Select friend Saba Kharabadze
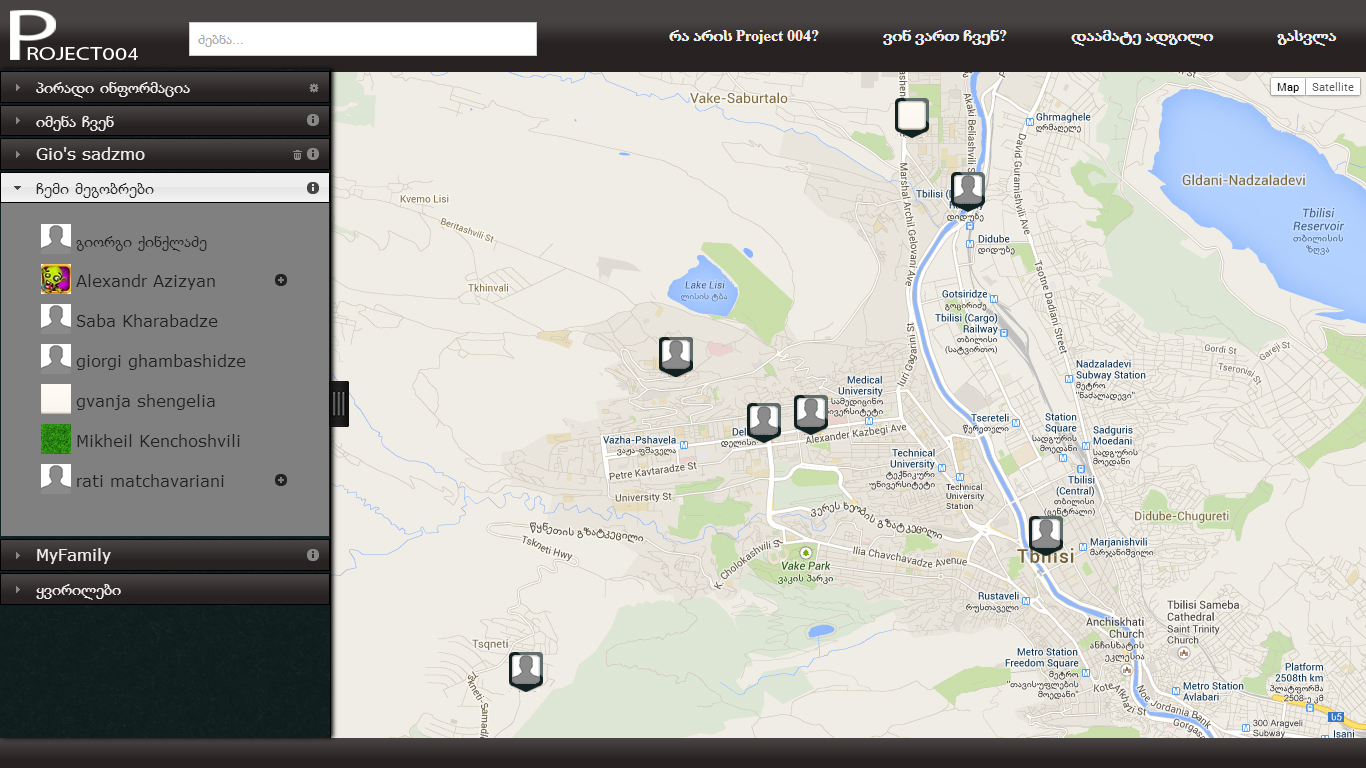1366x768 pixels. pos(147,321)
